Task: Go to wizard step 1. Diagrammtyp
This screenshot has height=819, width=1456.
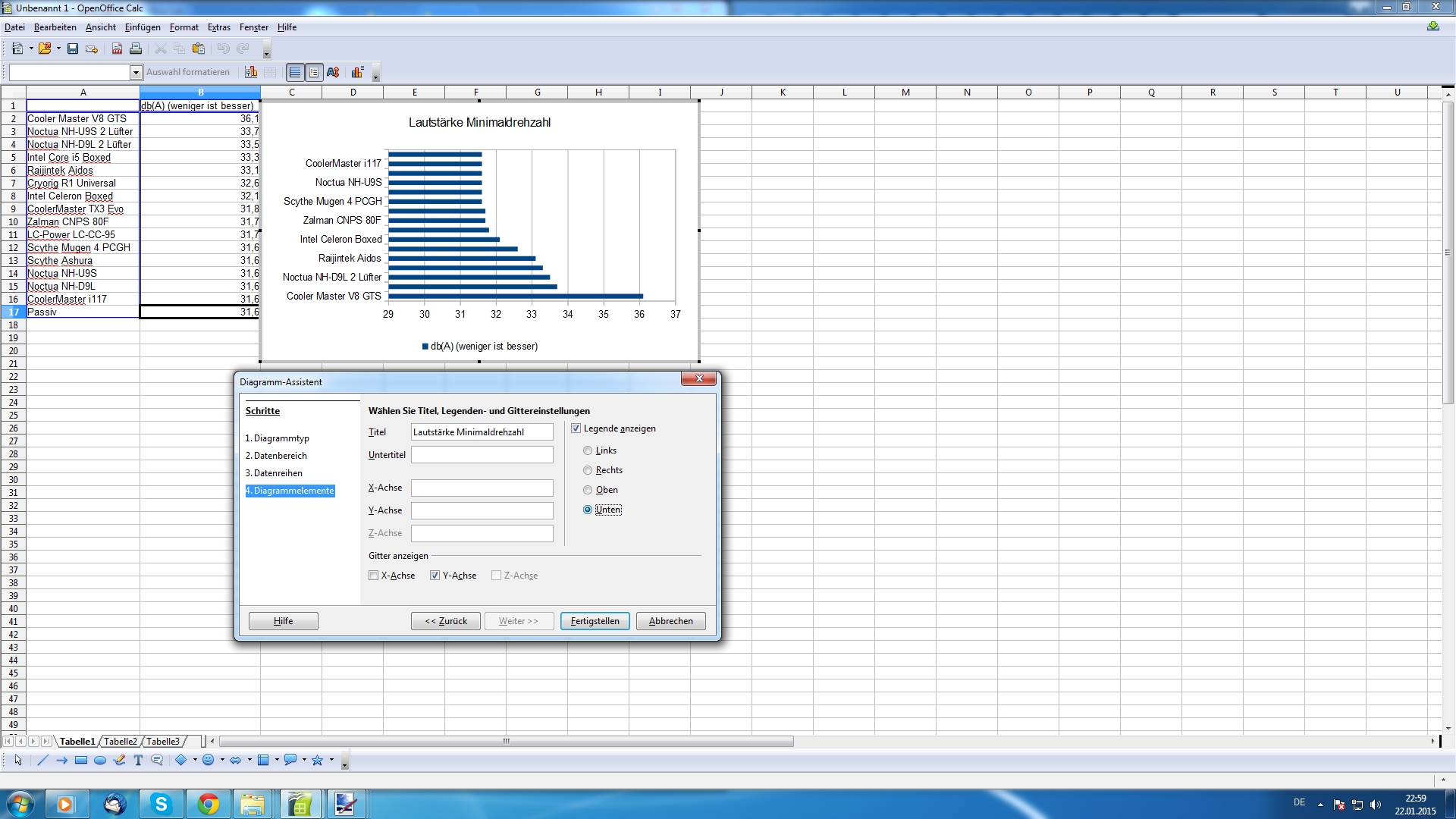Action: (278, 438)
